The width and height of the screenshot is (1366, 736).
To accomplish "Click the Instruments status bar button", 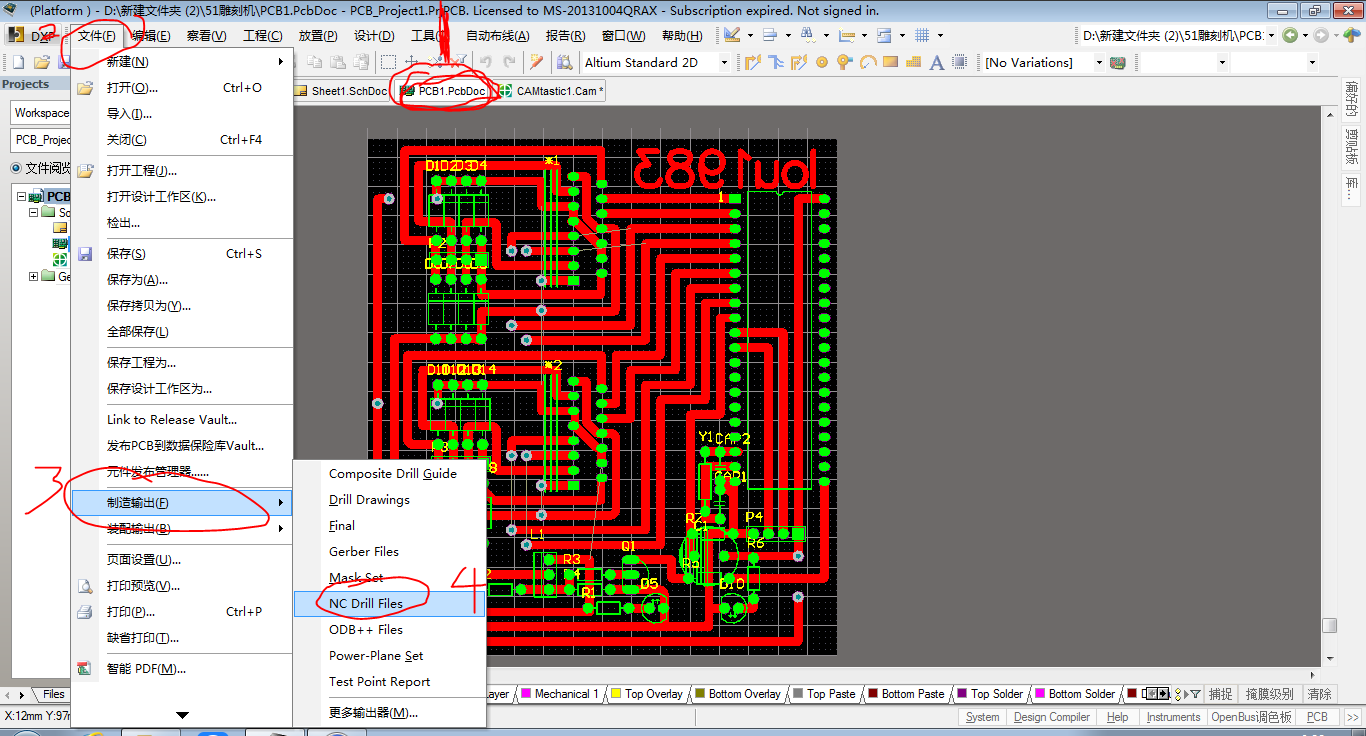I will (1173, 717).
